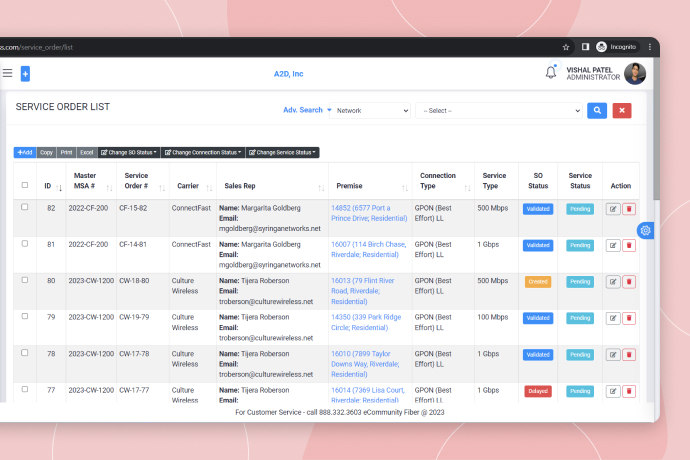Edit service order ID 77
The height and width of the screenshot is (460, 690).
613,391
